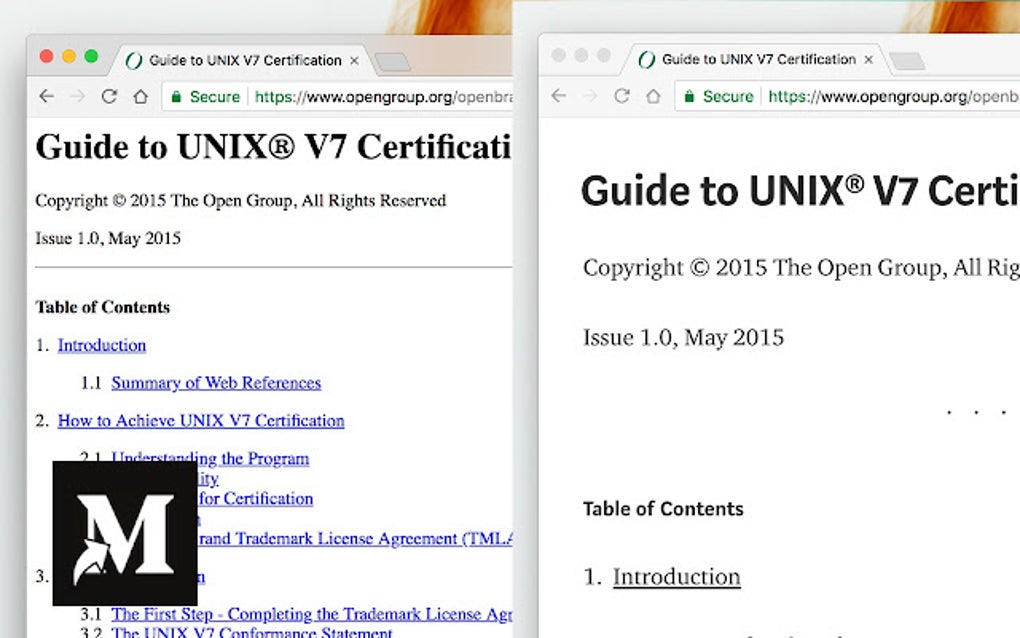The image size is (1020, 638).
Task: Click the opengroup.org URL in the right address bar
Action: click(x=894, y=96)
